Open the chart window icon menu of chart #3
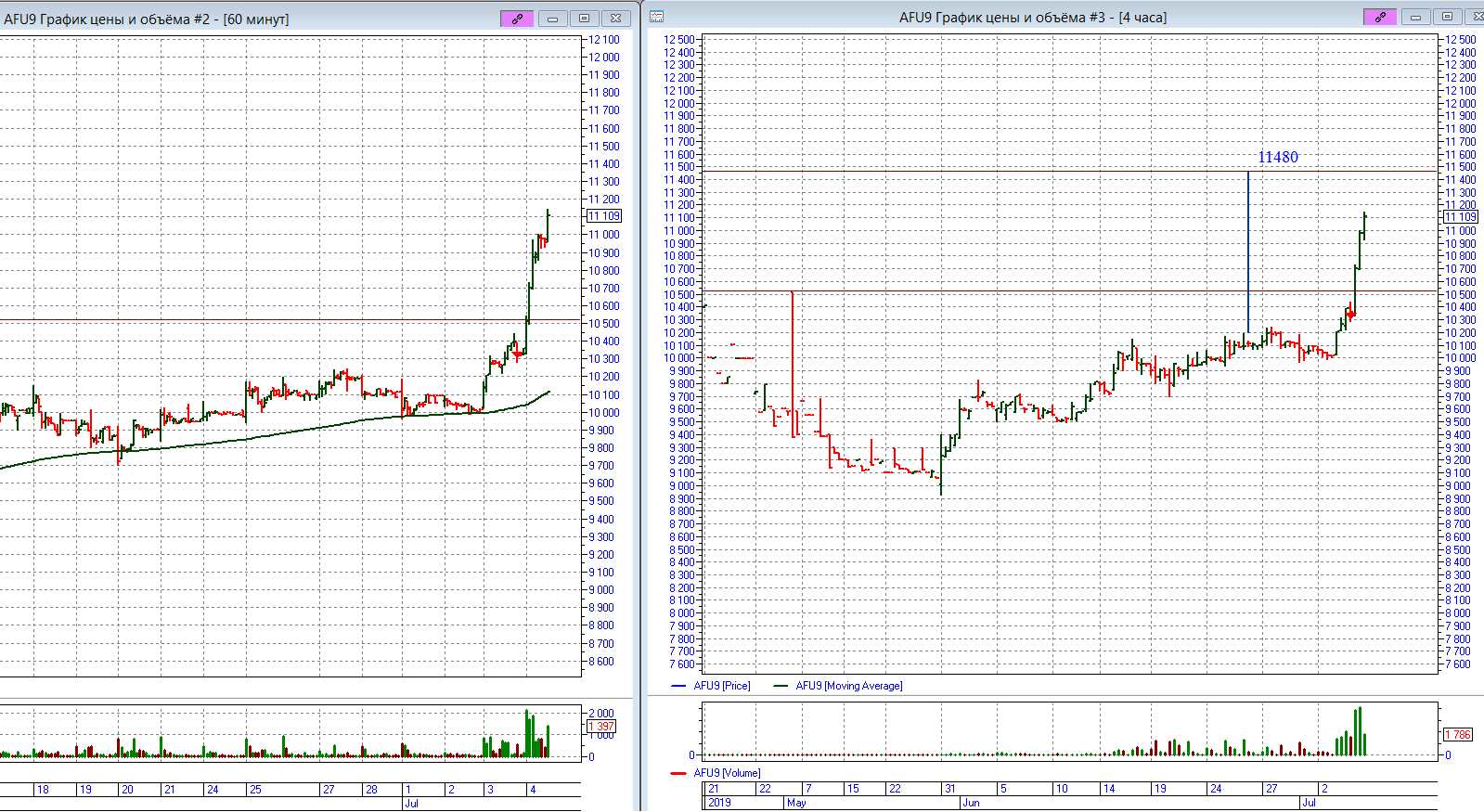The image size is (1484, 812). [657, 17]
